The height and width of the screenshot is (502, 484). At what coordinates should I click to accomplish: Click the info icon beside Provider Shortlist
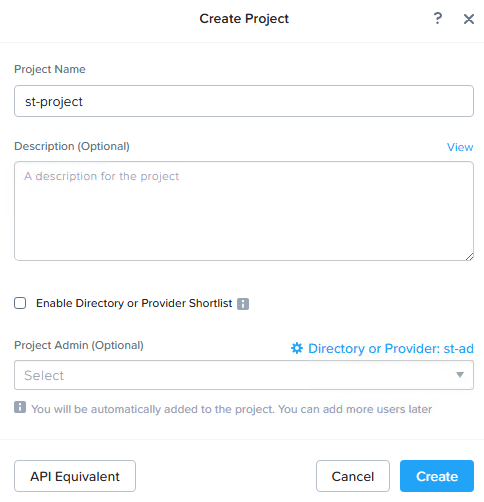tap(243, 304)
